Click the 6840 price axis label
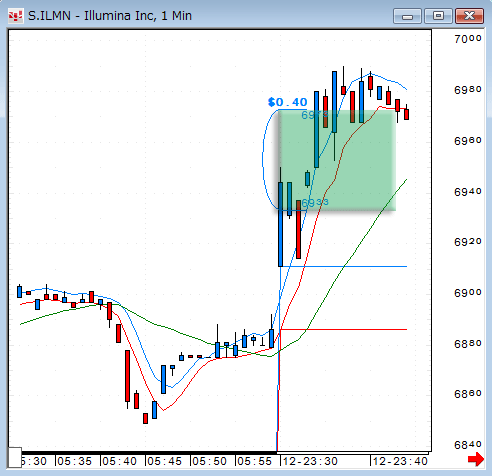Viewport: 492px width, 476px height. tap(468, 445)
